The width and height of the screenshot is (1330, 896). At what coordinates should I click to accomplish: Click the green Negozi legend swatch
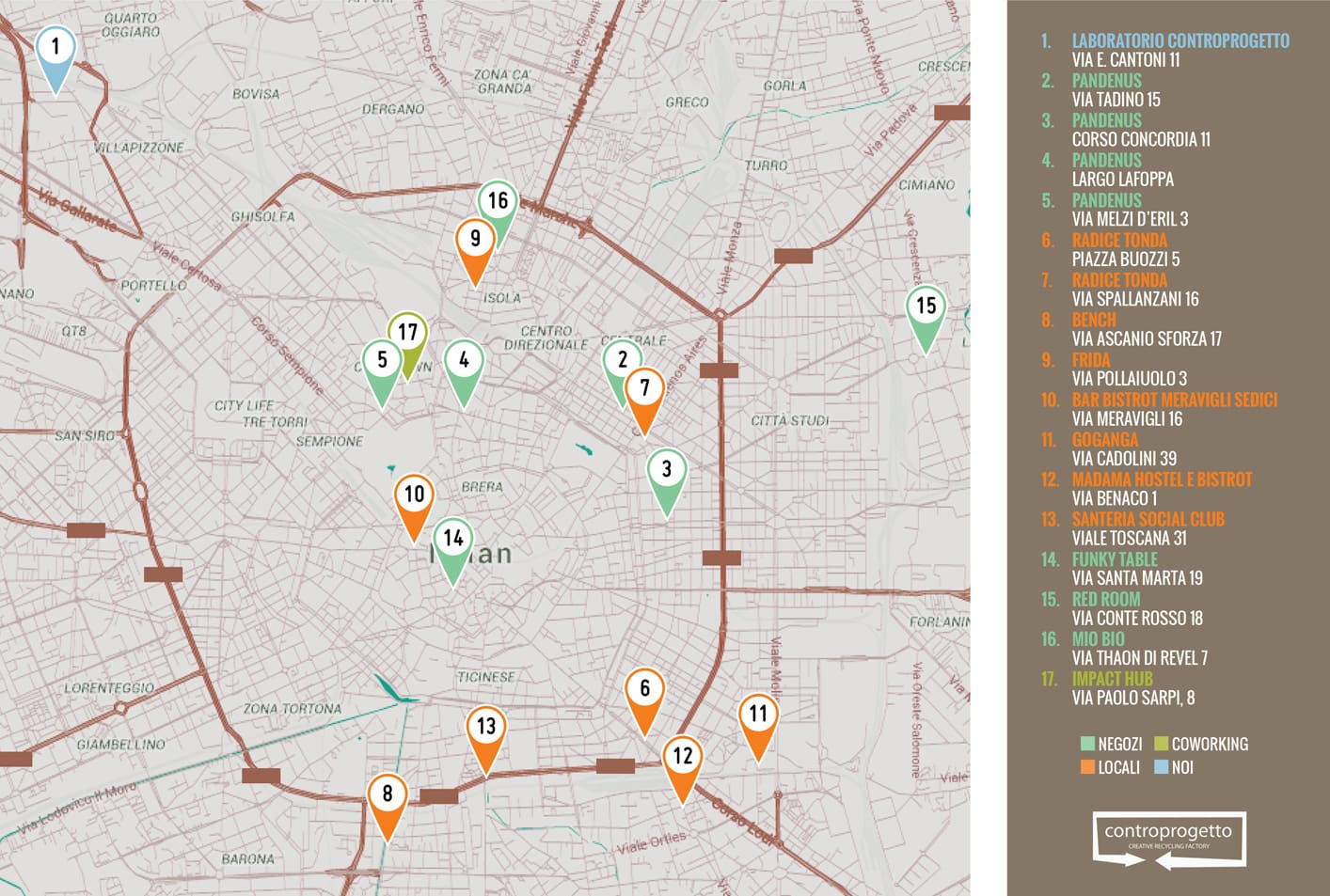coord(1088,744)
